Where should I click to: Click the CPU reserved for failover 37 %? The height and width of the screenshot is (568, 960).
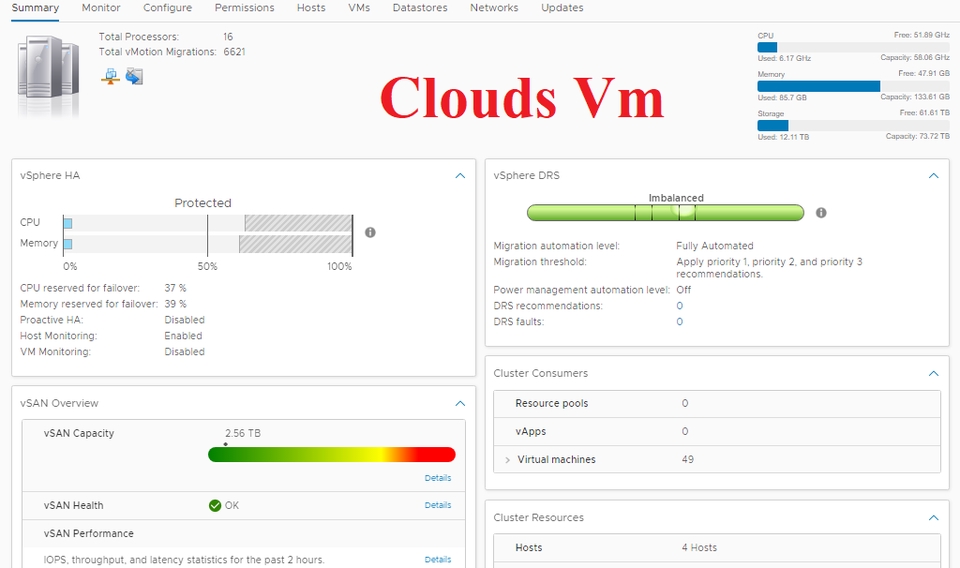(175, 288)
